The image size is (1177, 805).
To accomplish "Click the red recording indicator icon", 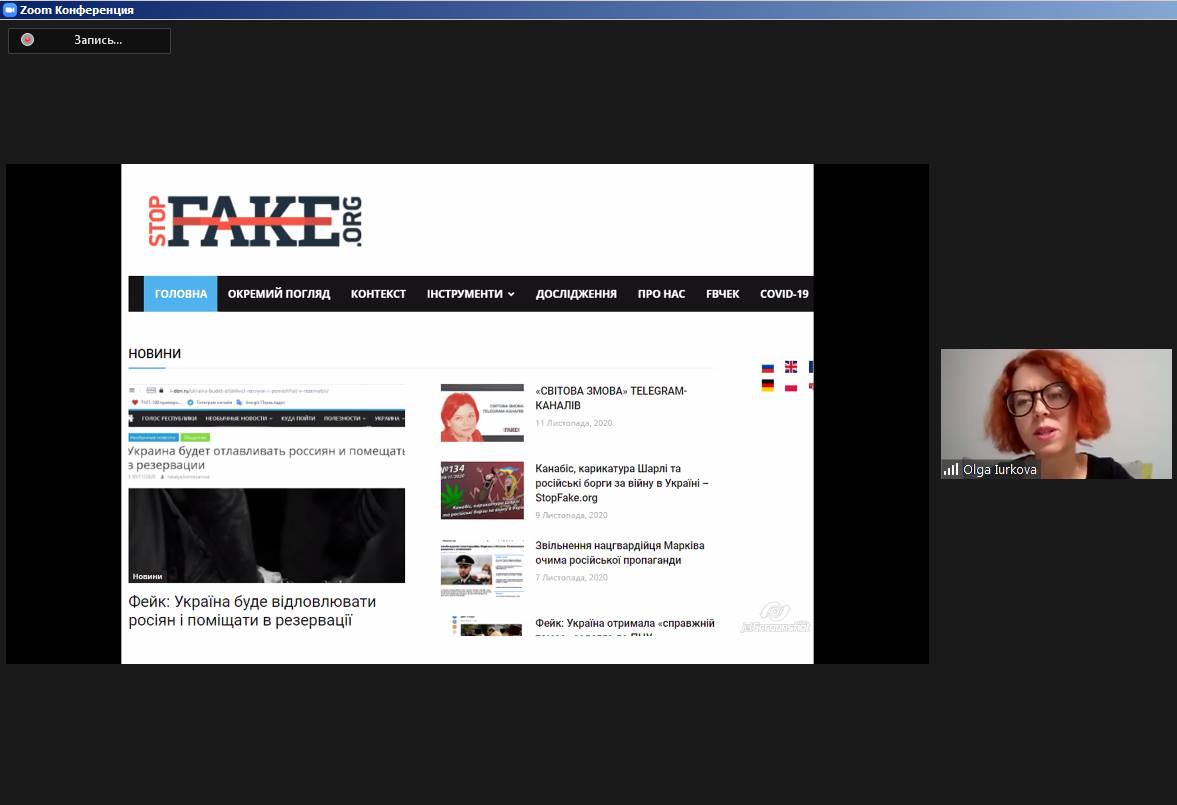I will pos(28,40).
